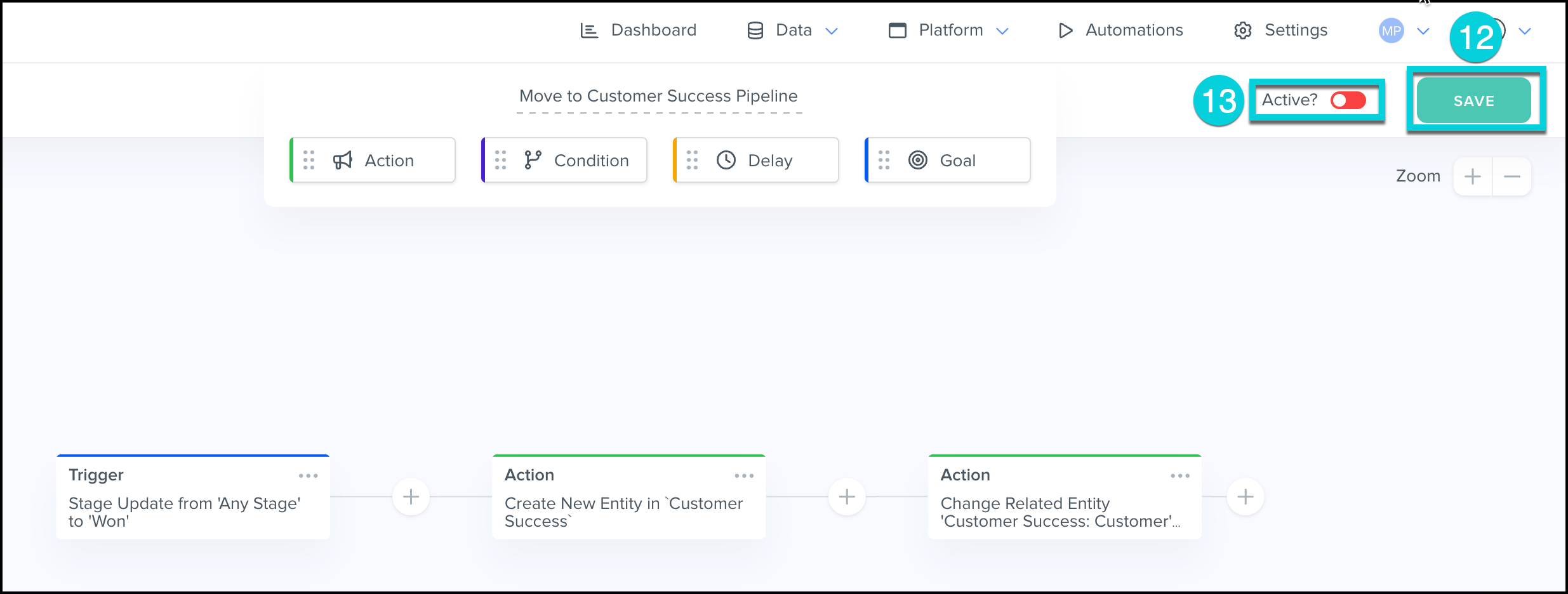
Task: Click the zoom in plus icon
Action: tap(1473, 176)
